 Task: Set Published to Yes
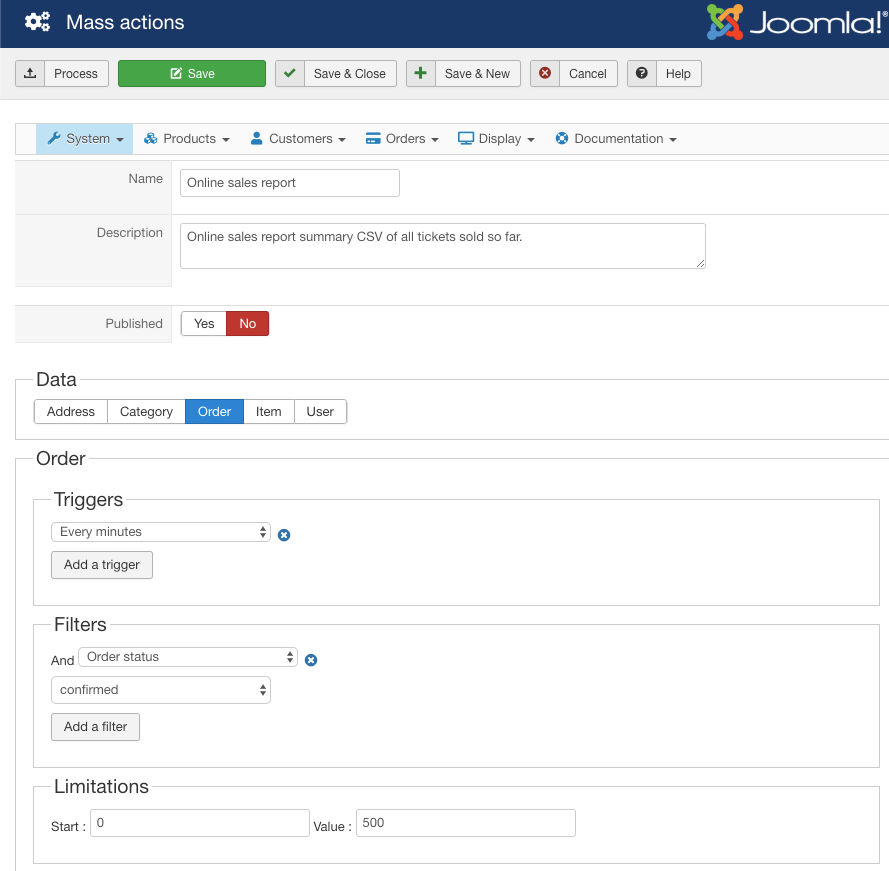[204, 324]
